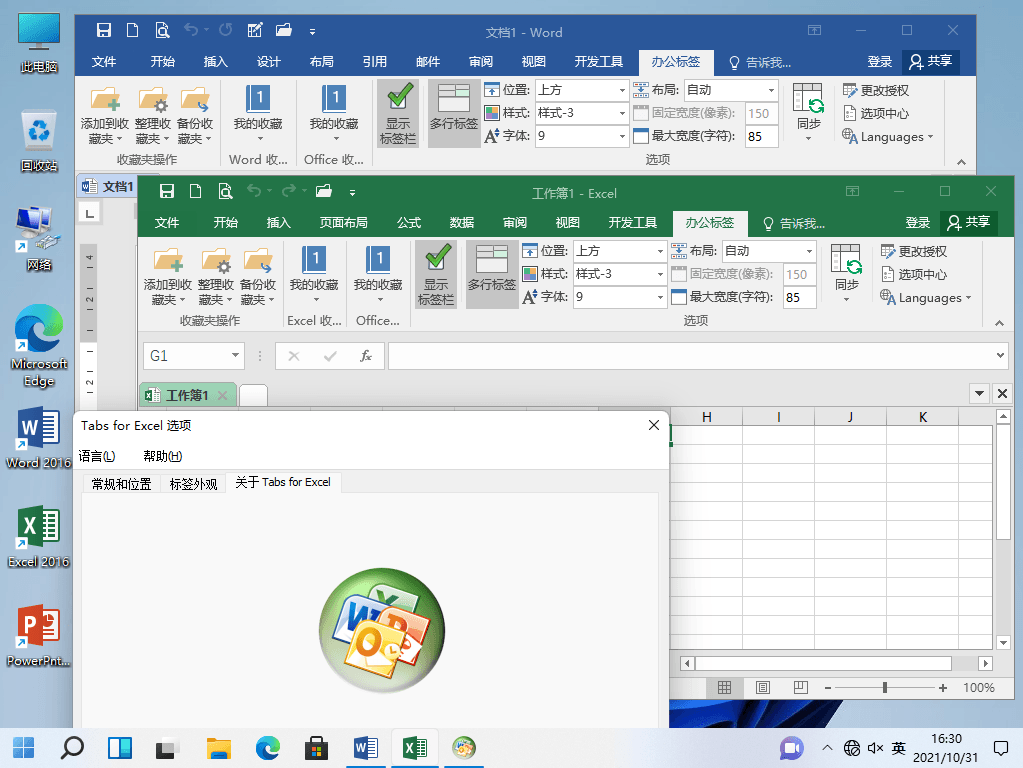Expand 位置 dropdown in Excel ribbon

point(660,251)
